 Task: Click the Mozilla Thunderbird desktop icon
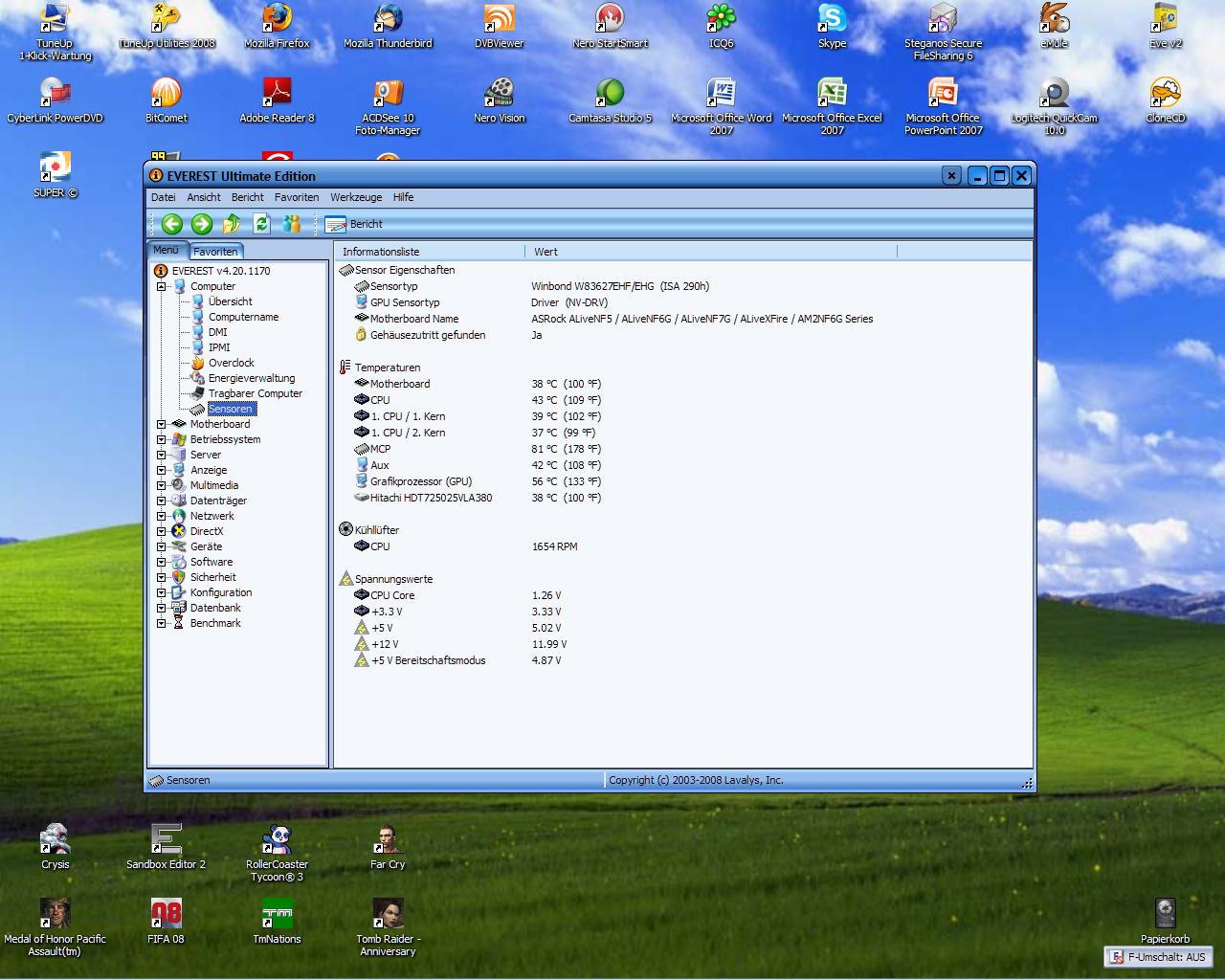tap(388, 26)
